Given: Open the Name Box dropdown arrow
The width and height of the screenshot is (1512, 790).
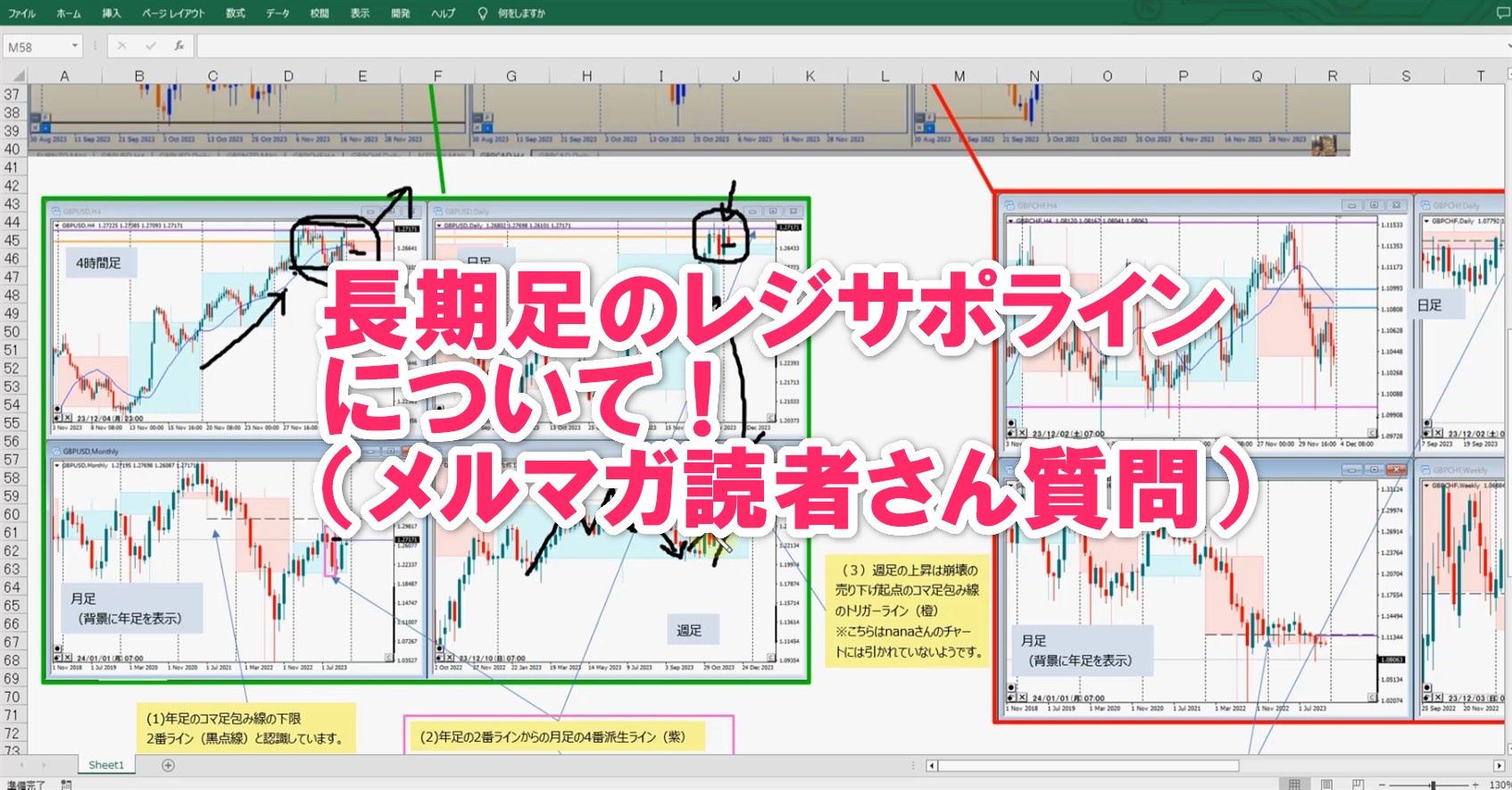Looking at the screenshot, I should click(x=75, y=46).
